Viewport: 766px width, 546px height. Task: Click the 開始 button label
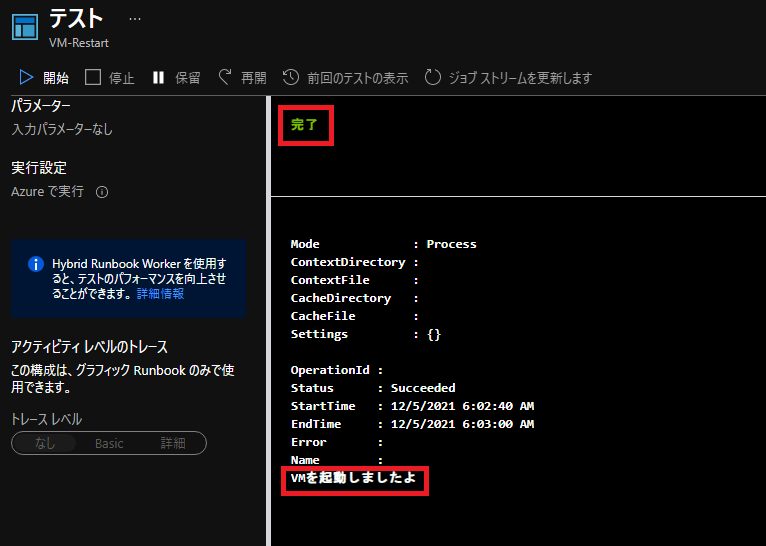tap(56, 78)
